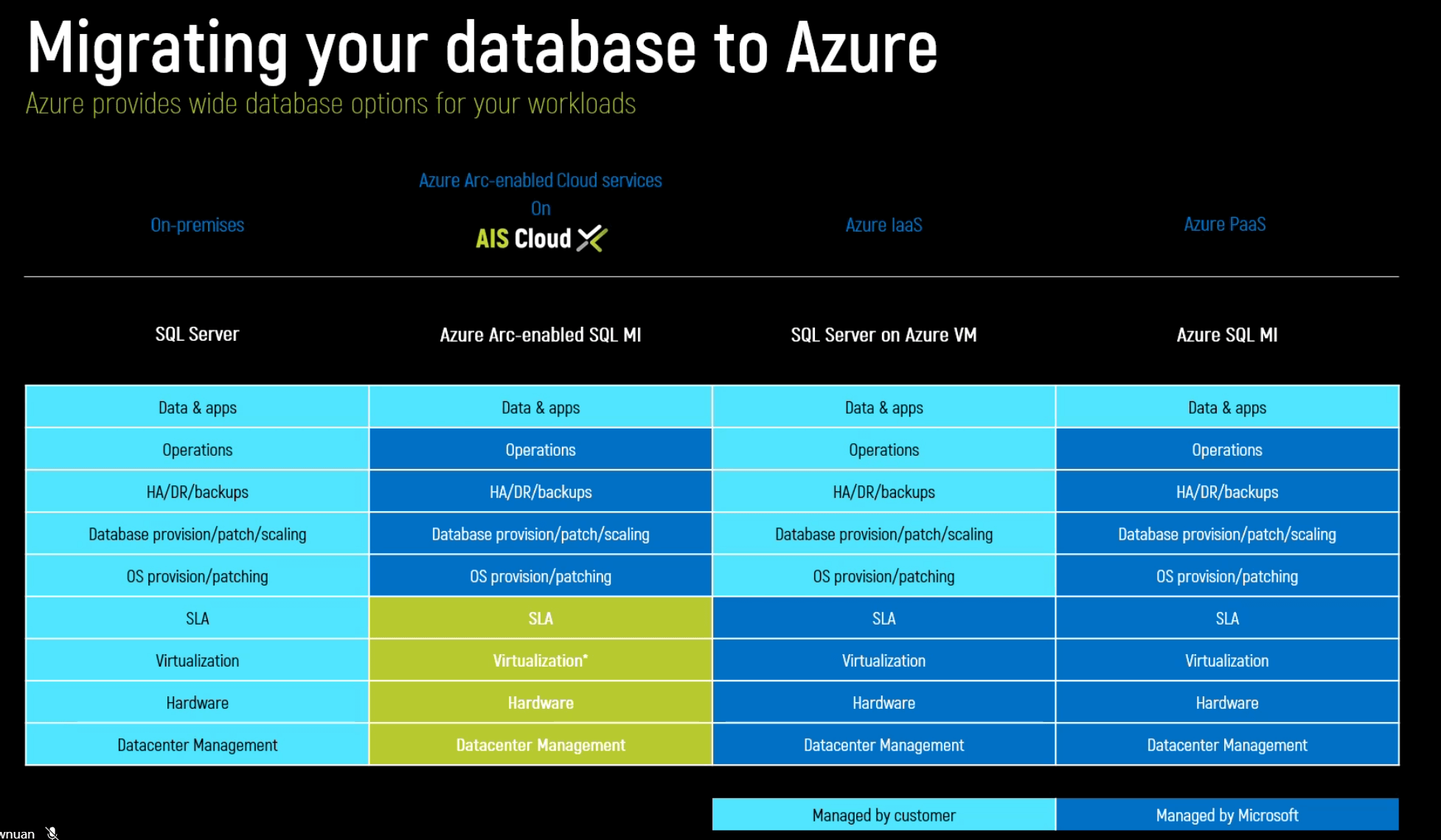Select Hardware cell under SQL Server on Azure VM

883,703
